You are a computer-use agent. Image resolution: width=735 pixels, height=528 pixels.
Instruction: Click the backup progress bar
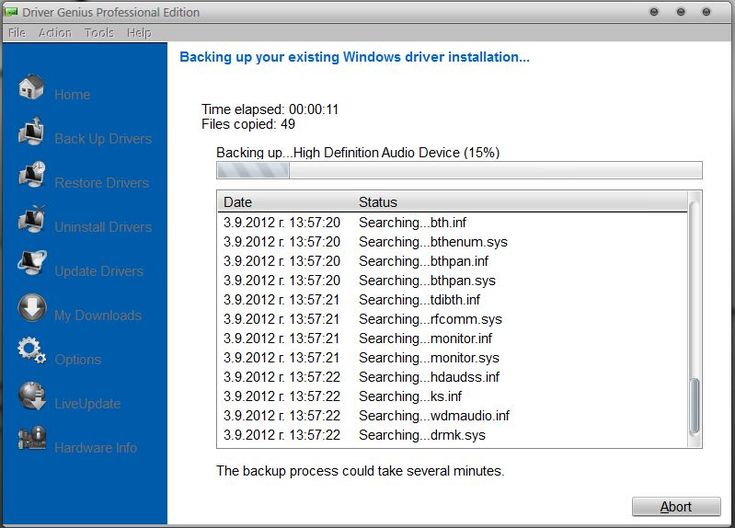point(459,170)
